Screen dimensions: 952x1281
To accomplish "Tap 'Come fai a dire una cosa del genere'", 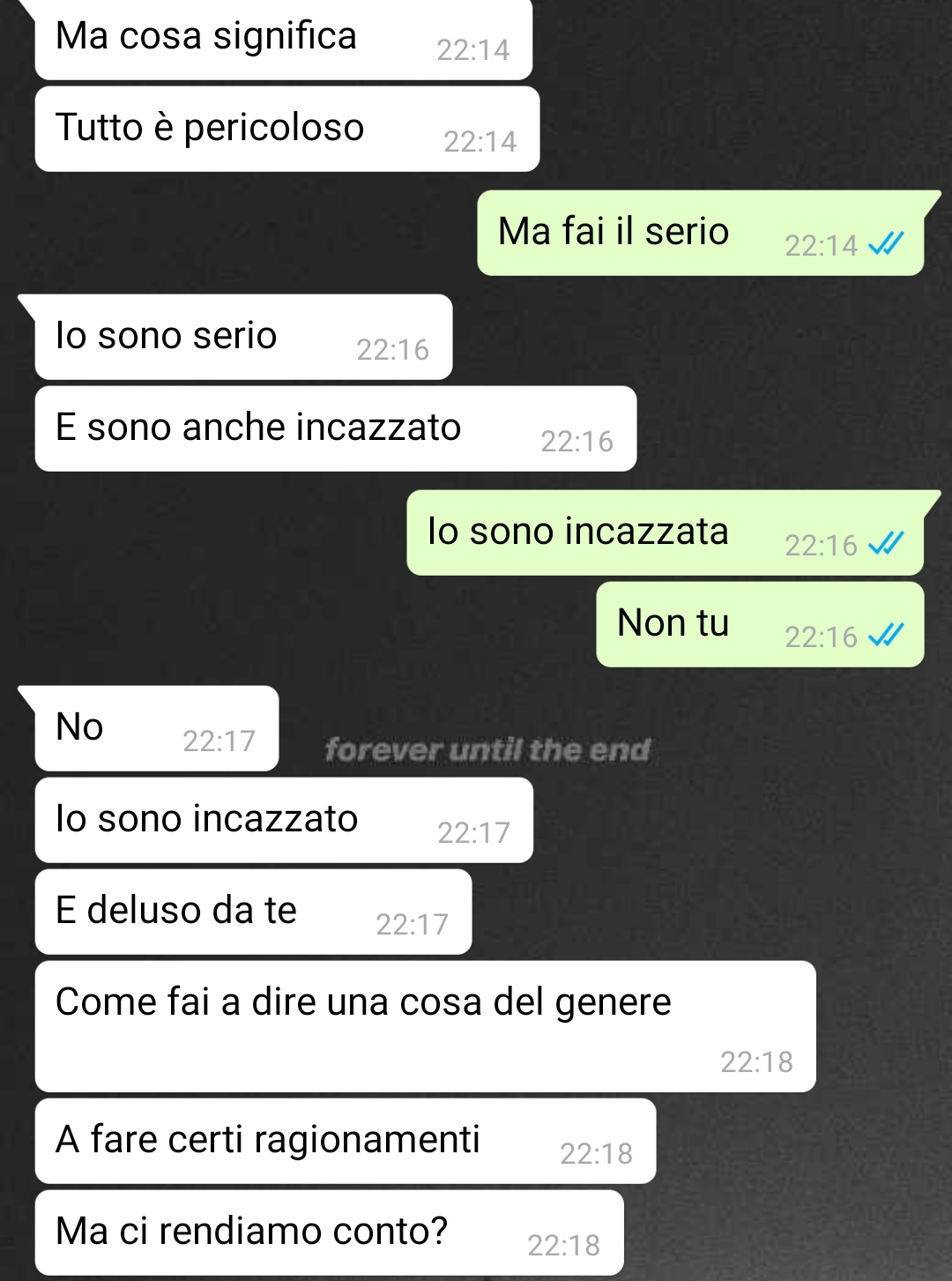I will point(426,1026).
